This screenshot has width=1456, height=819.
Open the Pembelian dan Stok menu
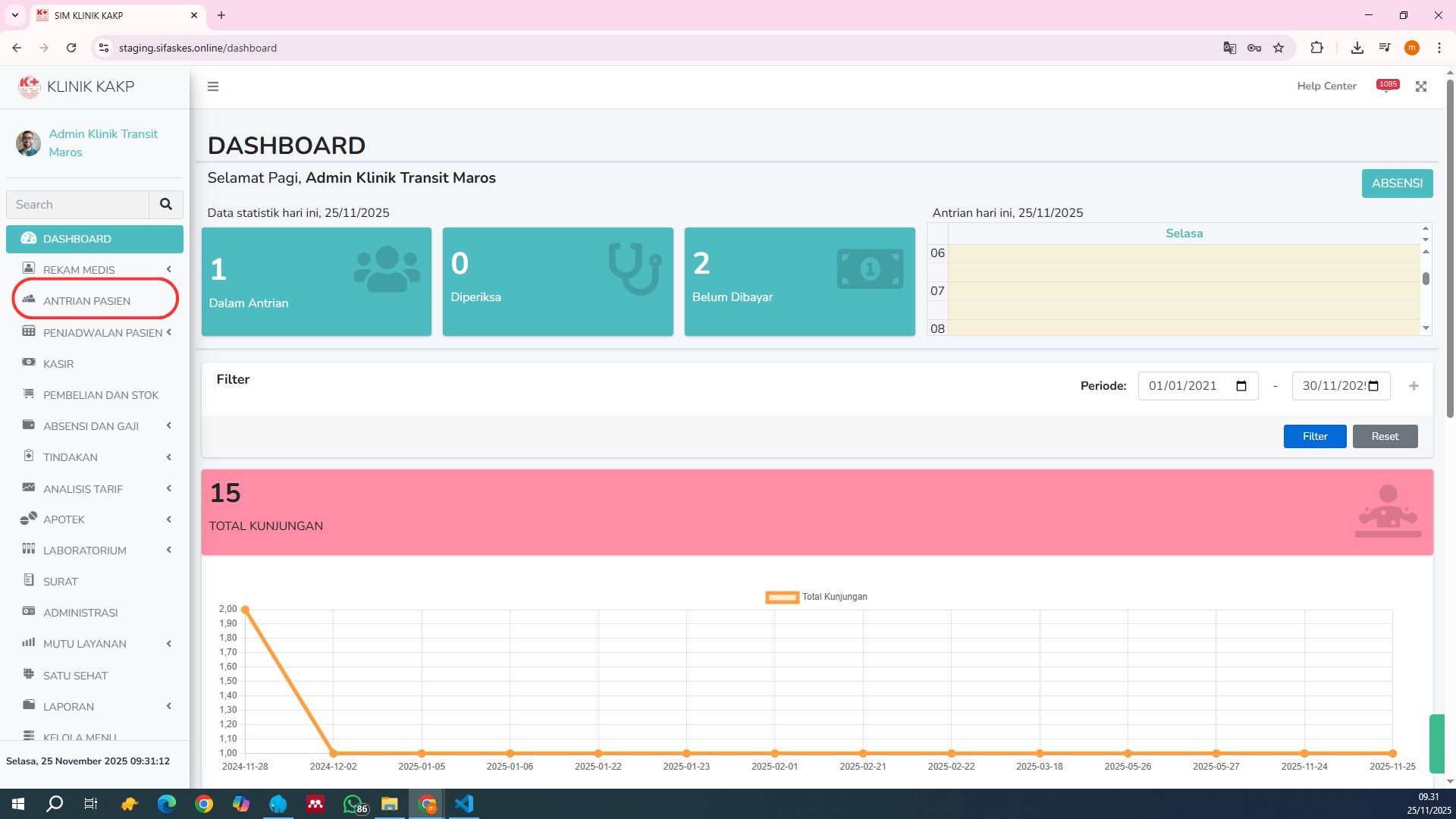(101, 395)
